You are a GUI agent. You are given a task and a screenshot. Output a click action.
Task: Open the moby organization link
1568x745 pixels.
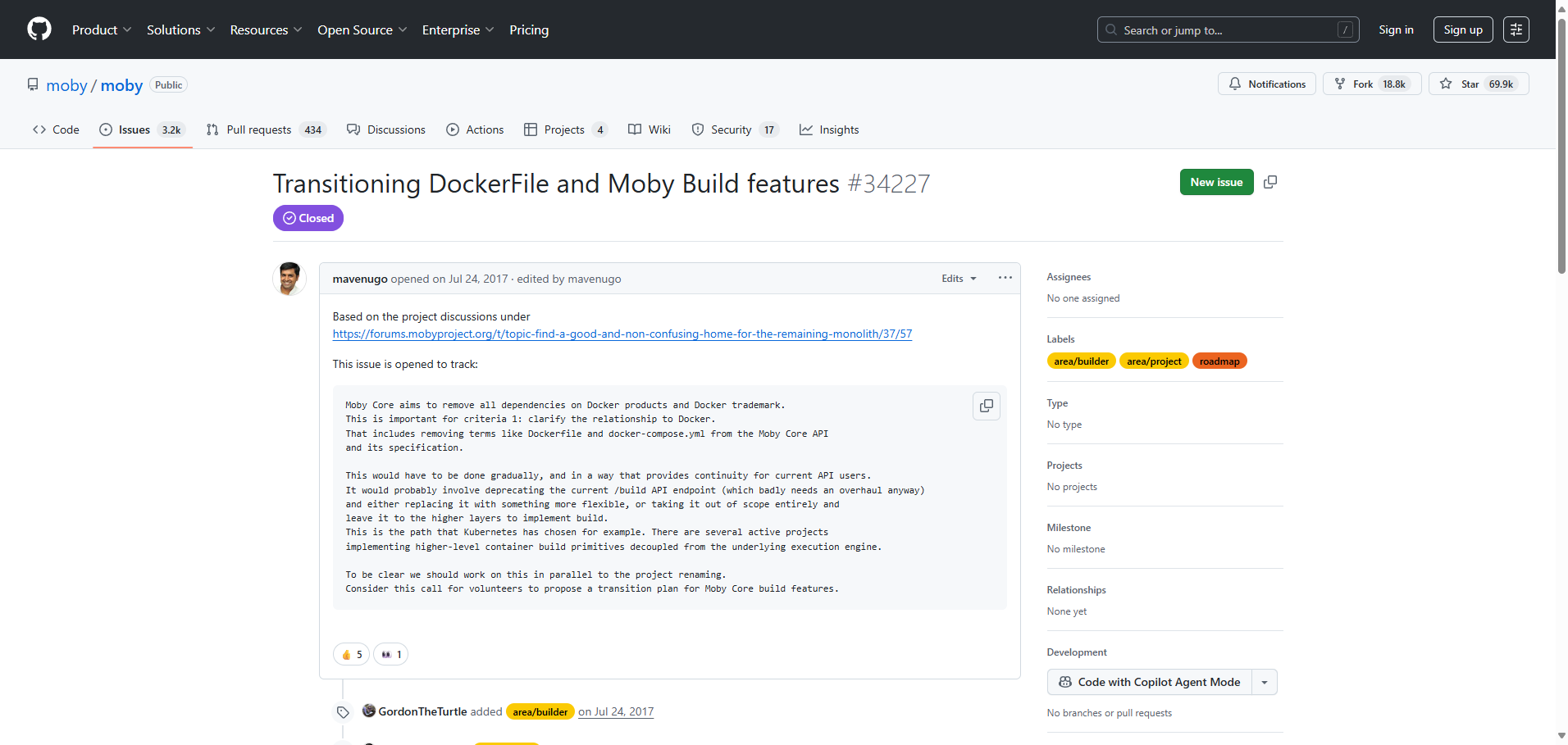click(x=66, y=85)
